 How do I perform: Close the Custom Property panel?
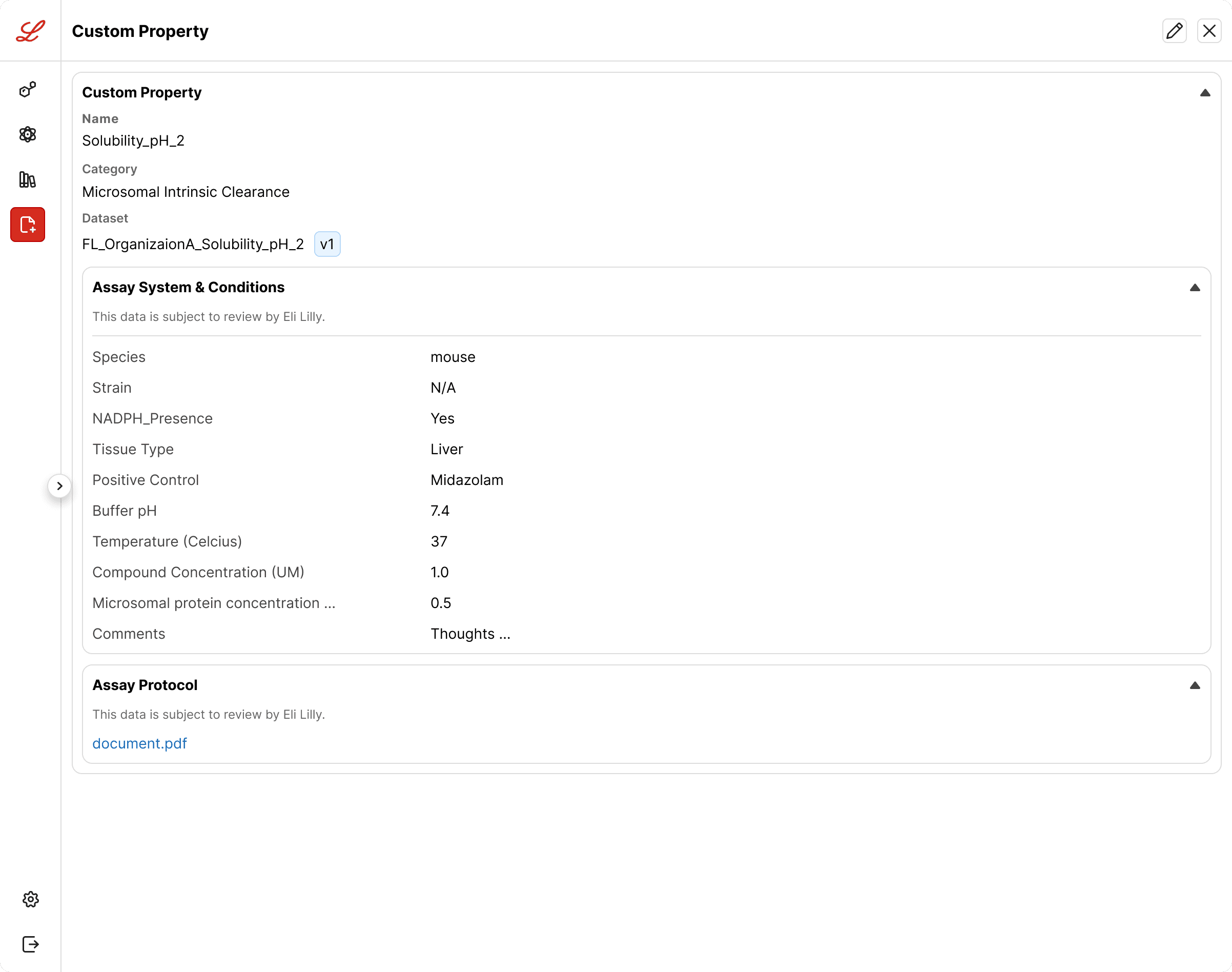click(x=1209, y=31)
